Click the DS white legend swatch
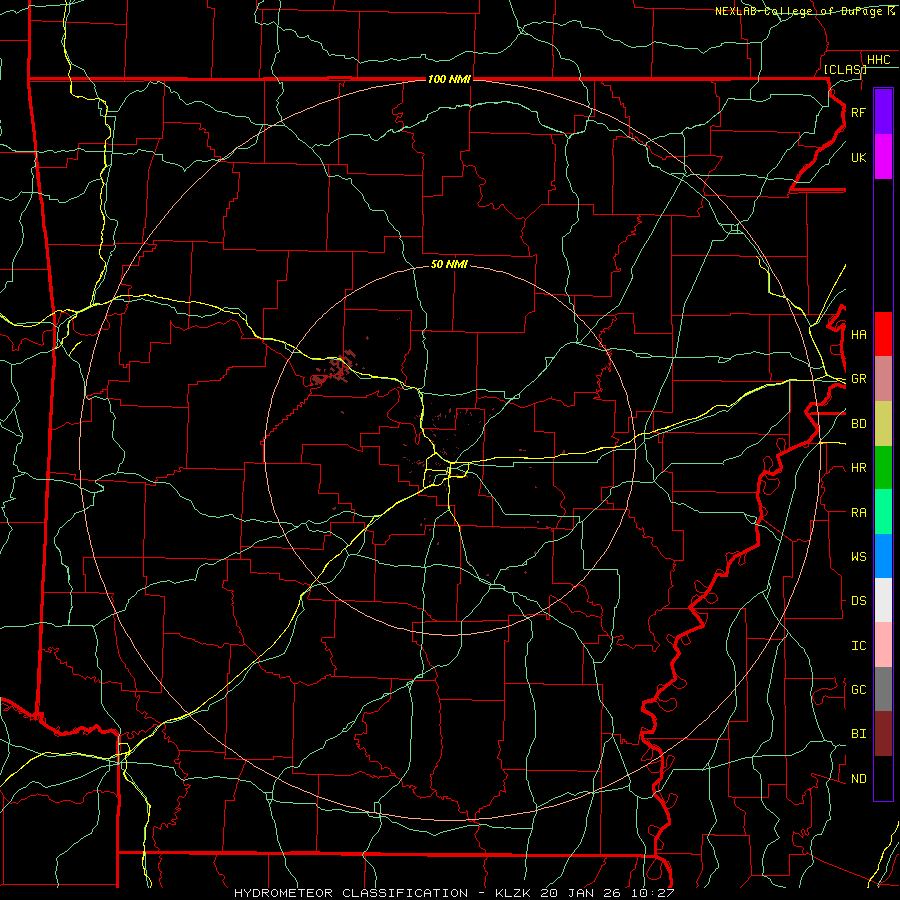The image size is (900, 900). 883,600
